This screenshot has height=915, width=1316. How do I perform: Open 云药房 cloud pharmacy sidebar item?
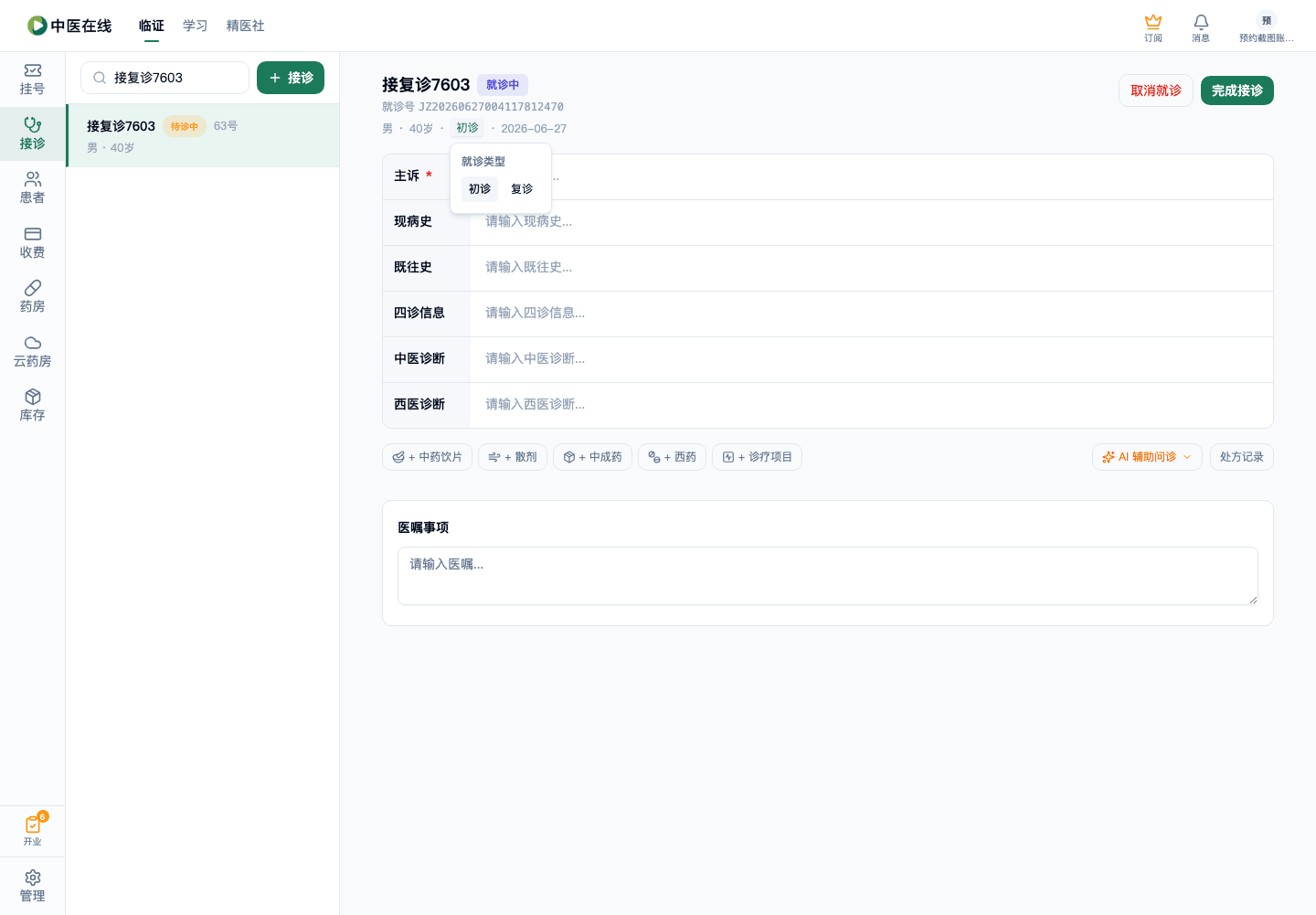(x=32, y=352)
